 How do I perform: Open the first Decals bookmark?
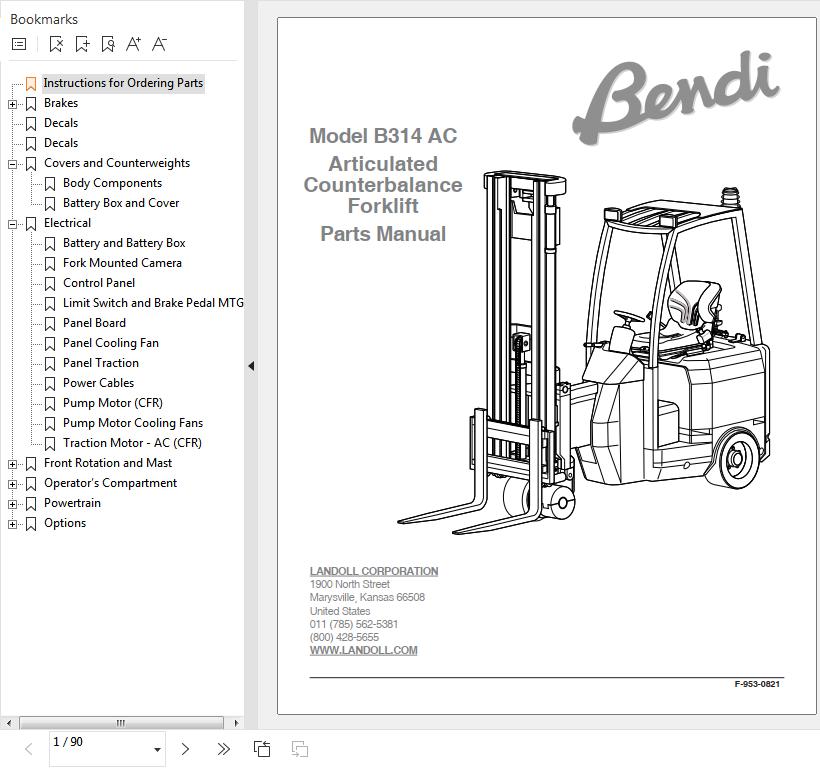click(61, 123)
